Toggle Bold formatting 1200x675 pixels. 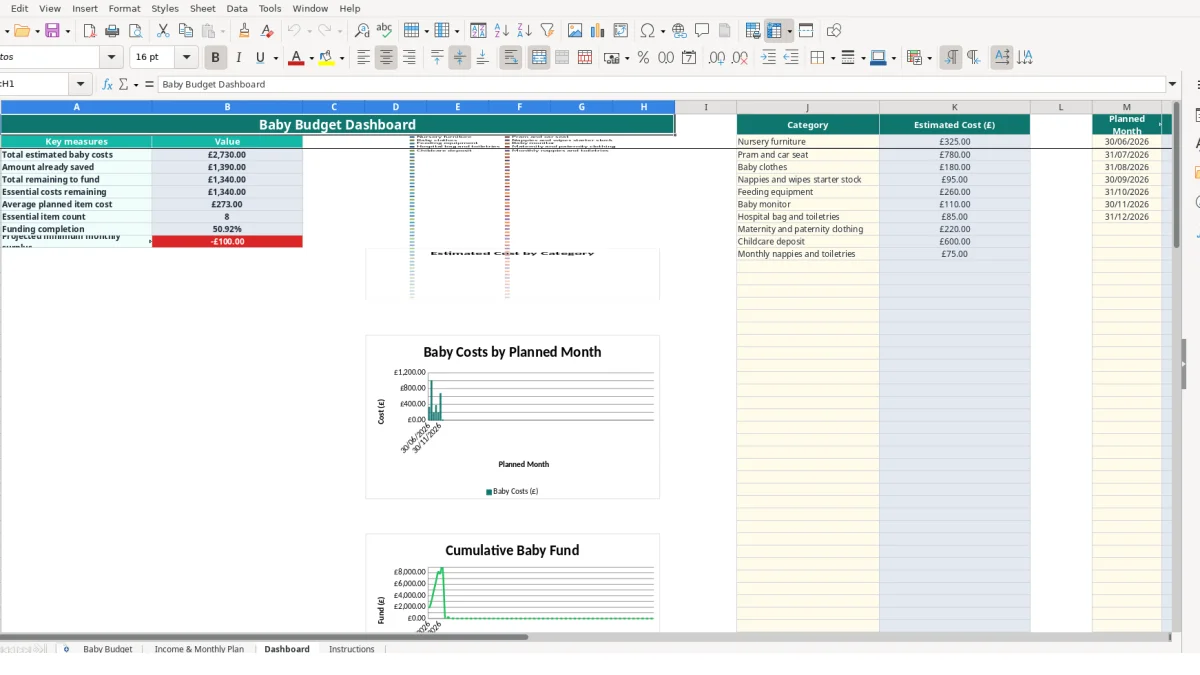(x=215, y=58)
